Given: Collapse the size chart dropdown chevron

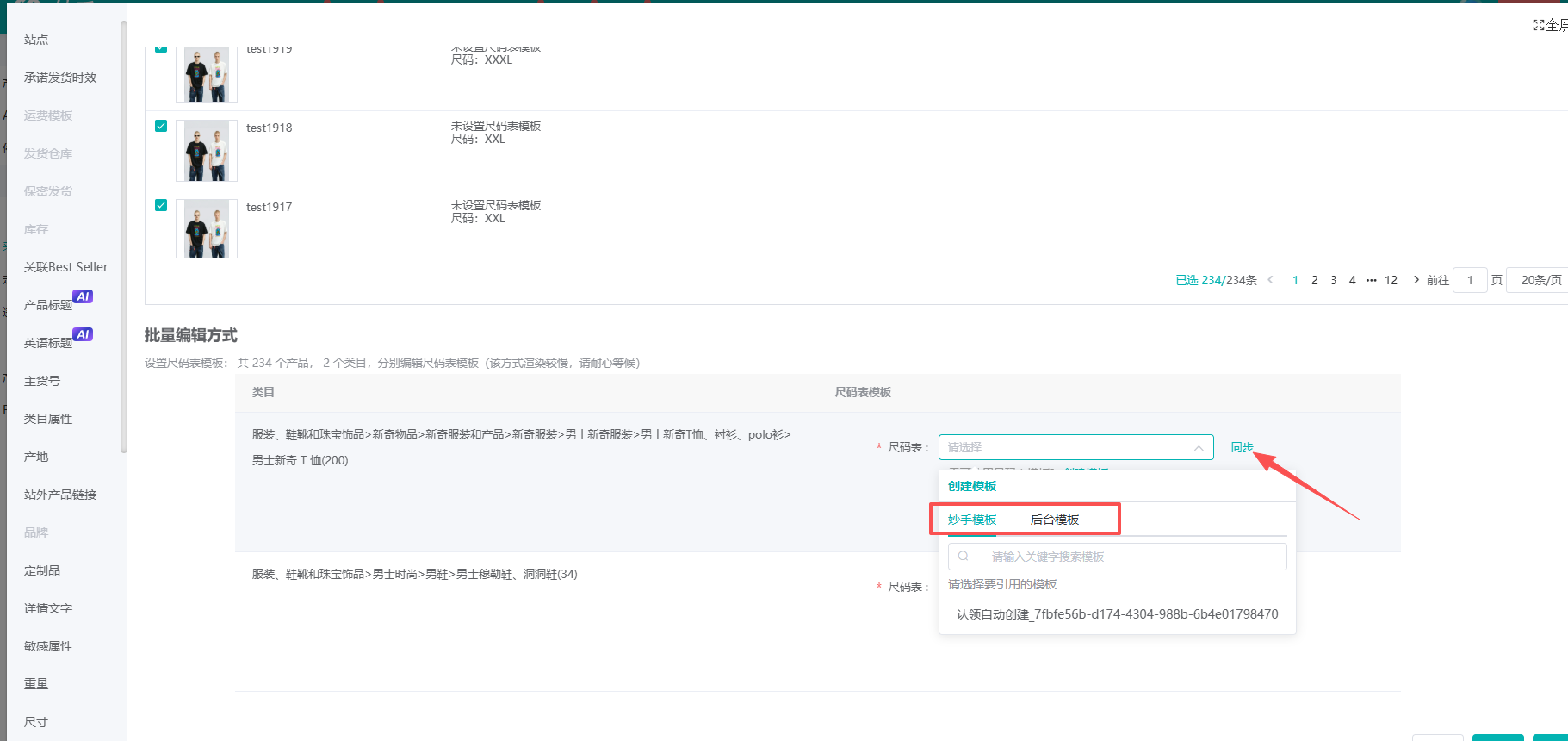Looking at the screenshot, I should pos(1198,448).
